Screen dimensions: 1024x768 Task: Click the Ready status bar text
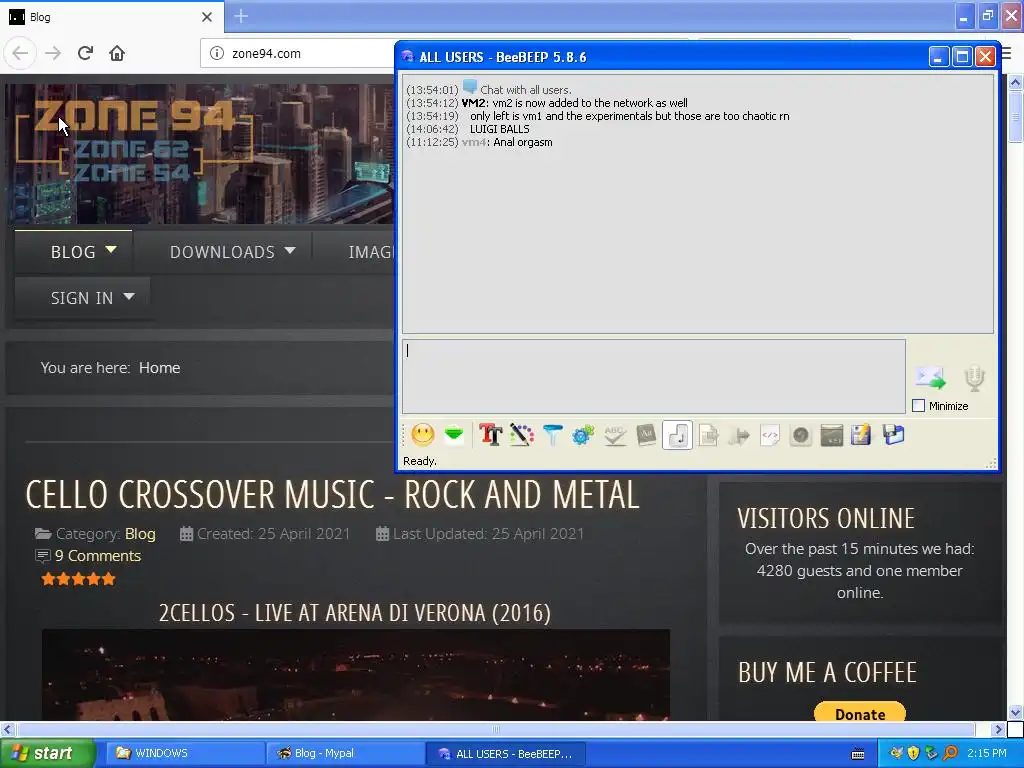tap(420, 461)
